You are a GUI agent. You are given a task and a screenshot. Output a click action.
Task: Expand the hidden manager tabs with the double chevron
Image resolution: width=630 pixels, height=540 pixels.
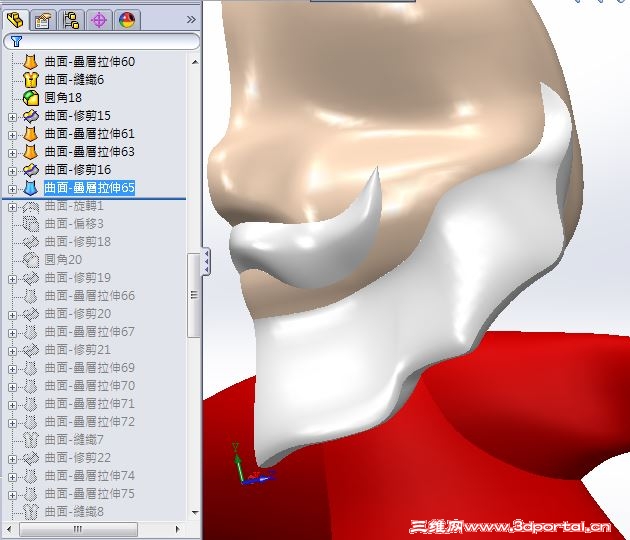click(191, 19)
